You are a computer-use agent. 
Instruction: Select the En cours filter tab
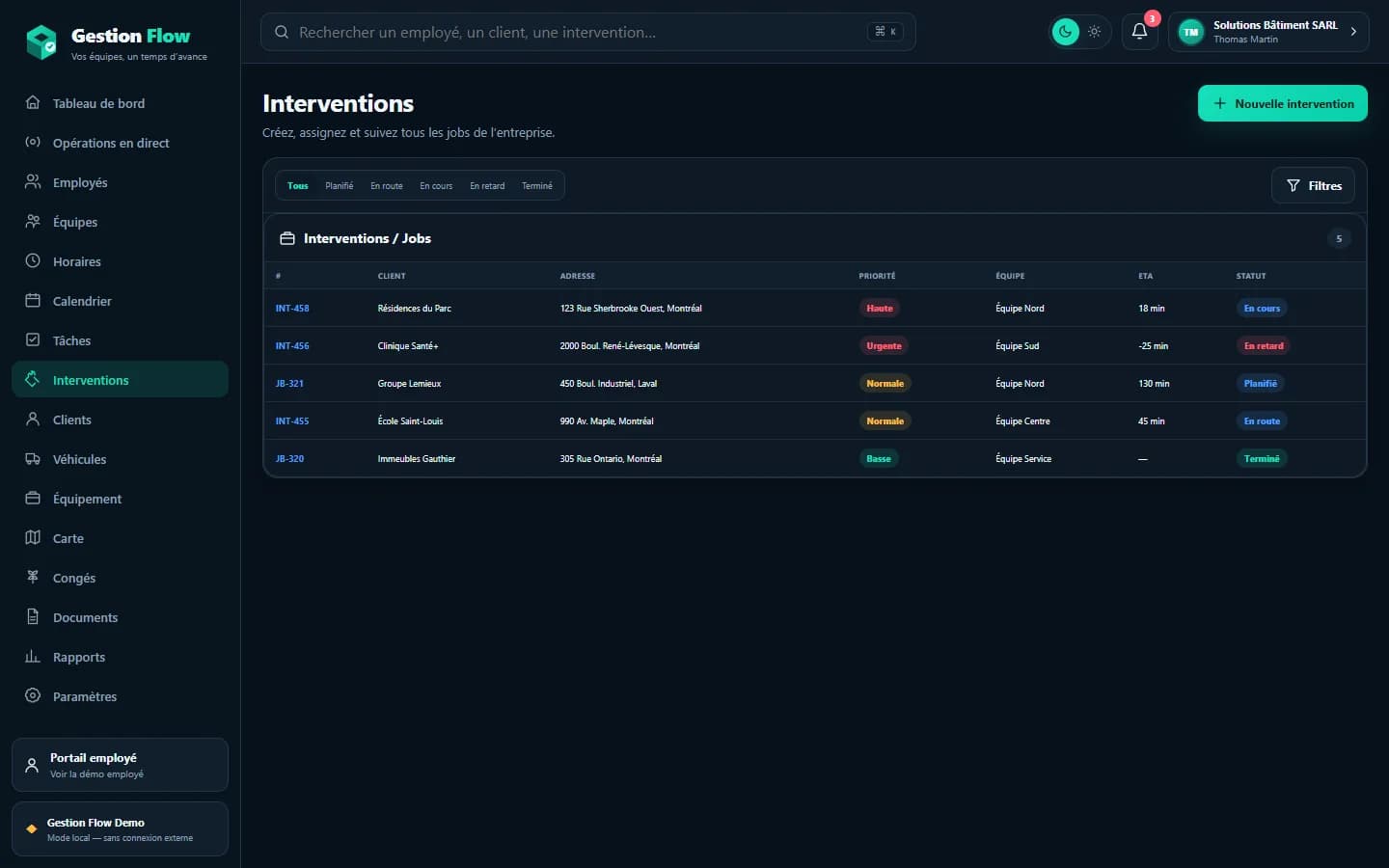click(436, 185)
